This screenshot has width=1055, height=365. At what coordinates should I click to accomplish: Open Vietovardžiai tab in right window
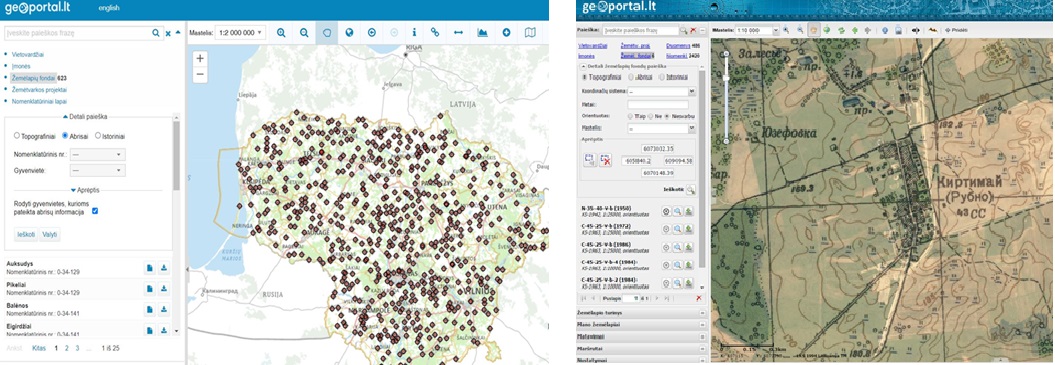coord(593,46)
